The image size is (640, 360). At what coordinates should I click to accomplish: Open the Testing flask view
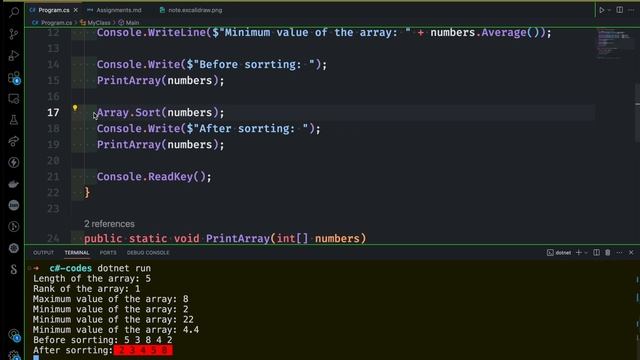click(x=13, y=120)
